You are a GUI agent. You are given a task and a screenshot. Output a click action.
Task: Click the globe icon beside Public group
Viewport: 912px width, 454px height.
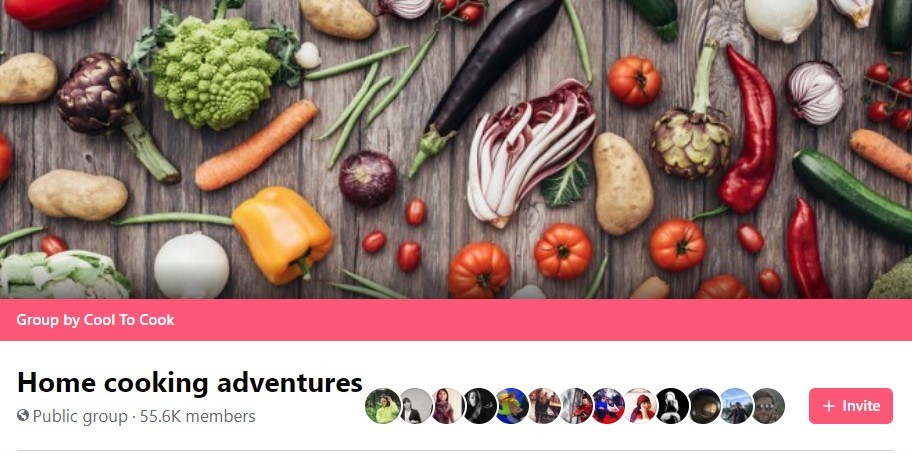pos(23,415)
